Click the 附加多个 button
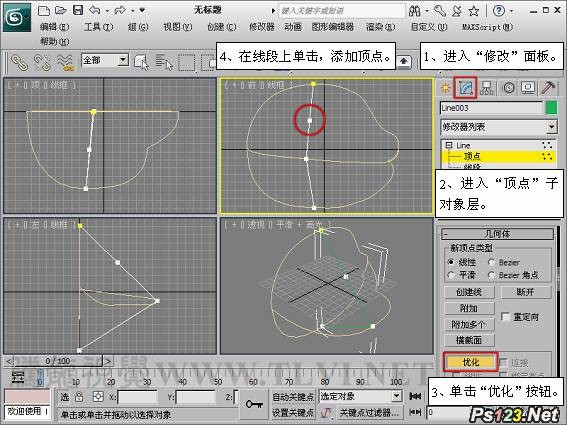This screenshot has width=567, height=425. (469, 324)
